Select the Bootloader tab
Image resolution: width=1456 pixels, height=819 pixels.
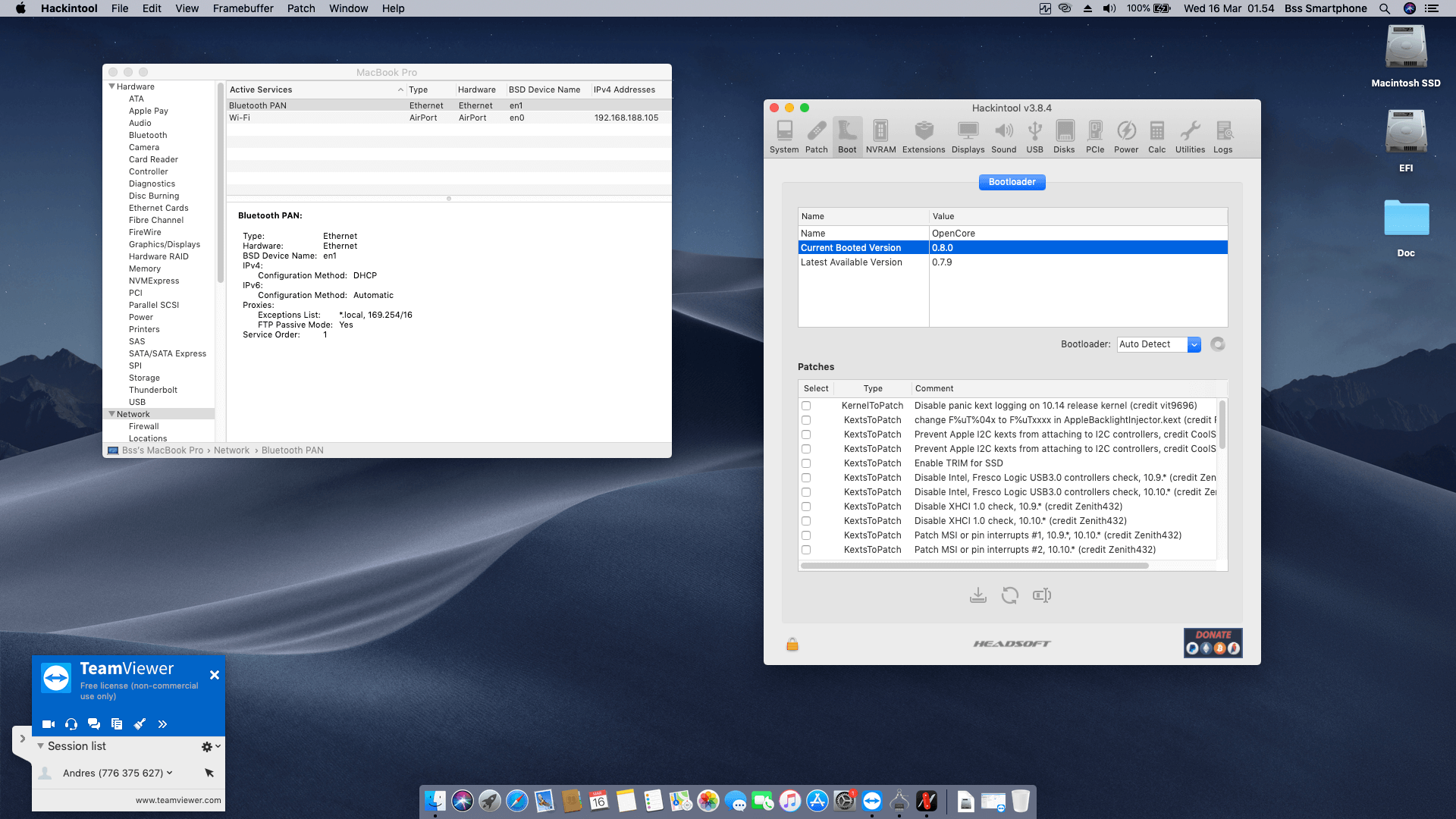click(1012, 182)
